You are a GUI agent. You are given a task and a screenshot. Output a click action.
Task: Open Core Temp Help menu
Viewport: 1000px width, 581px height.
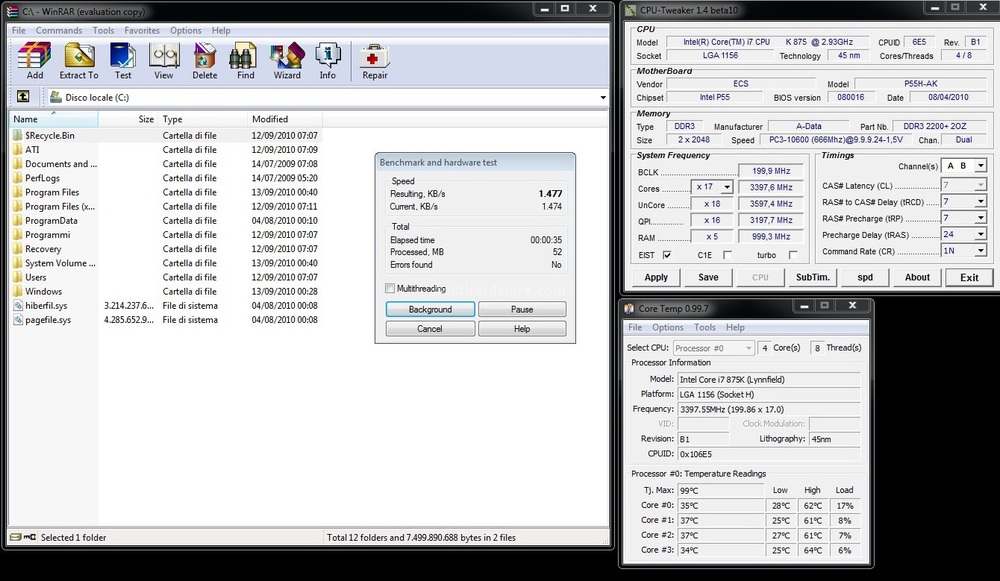(735, 327)
